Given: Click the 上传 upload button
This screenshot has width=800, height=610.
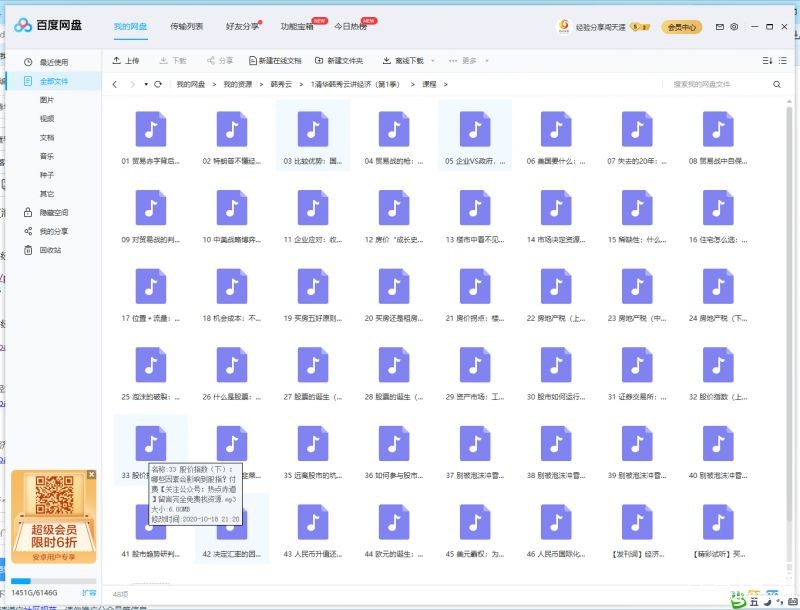Looking at the screenshot, I should tap(126, 61).
